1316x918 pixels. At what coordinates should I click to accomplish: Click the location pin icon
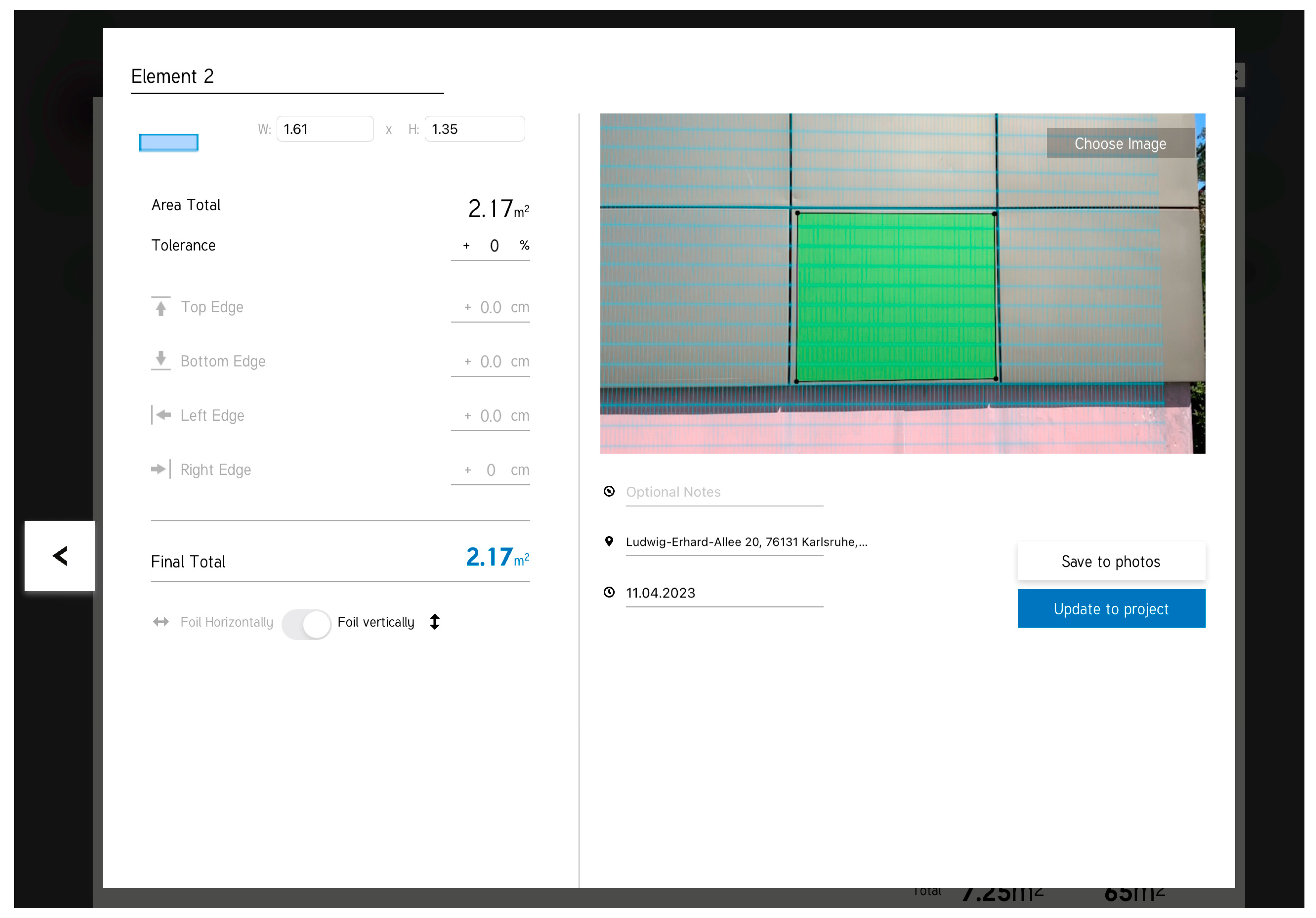(x=609, y=541)
